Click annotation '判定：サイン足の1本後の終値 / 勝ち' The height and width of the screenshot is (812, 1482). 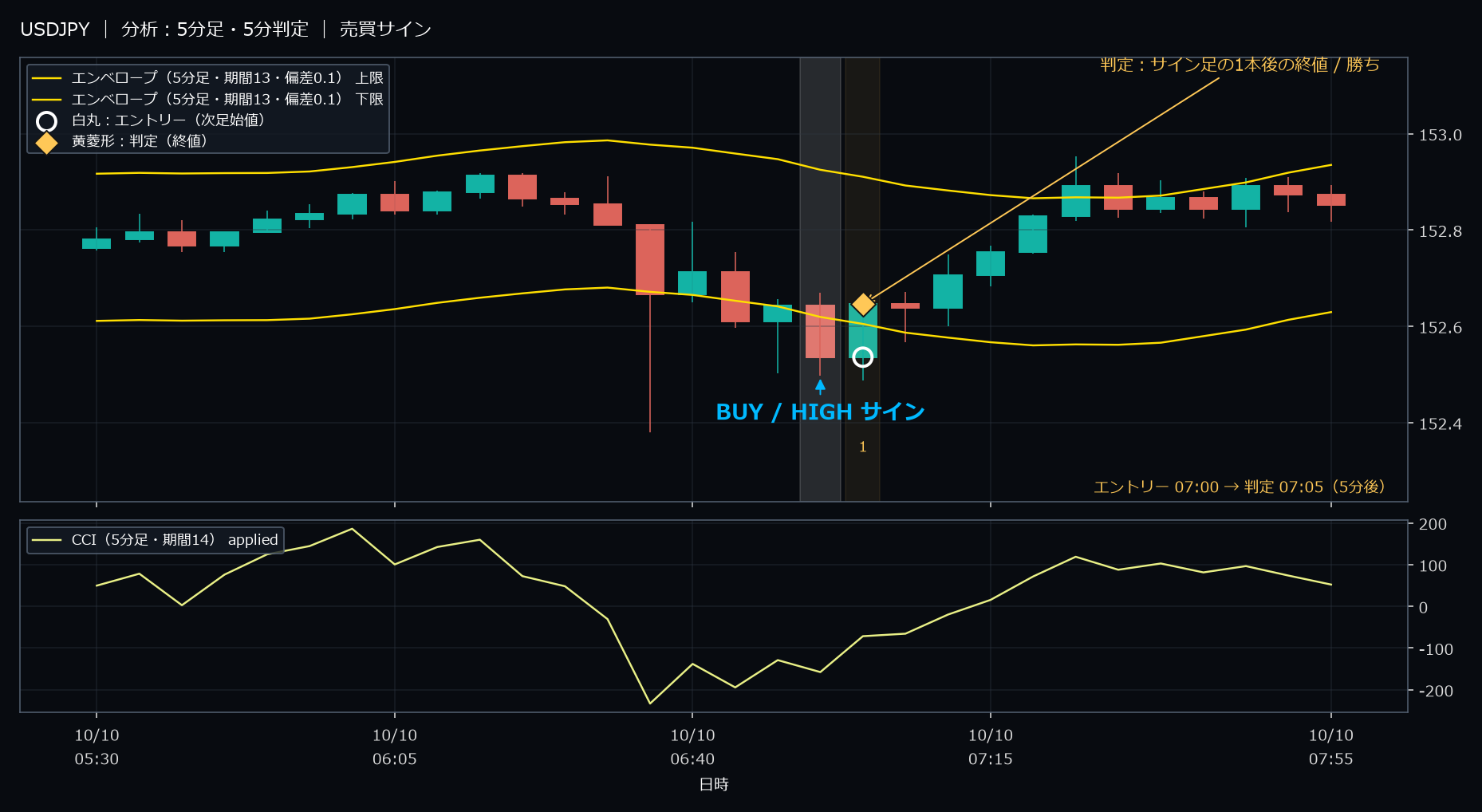1240,65
